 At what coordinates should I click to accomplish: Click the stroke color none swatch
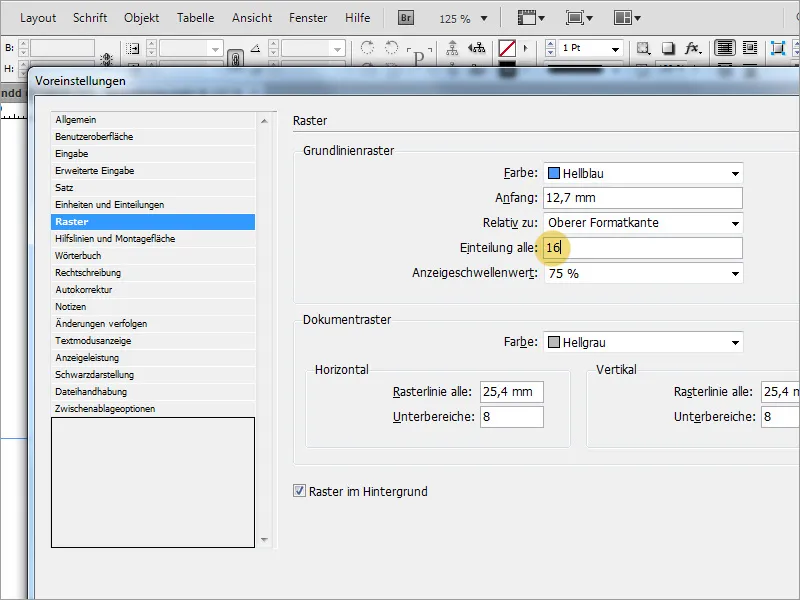[507, 49]
